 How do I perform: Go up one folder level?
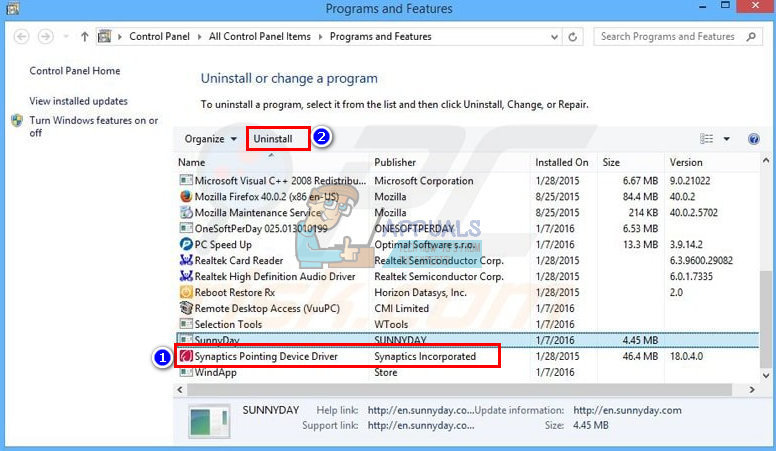[x=85, y=37]
